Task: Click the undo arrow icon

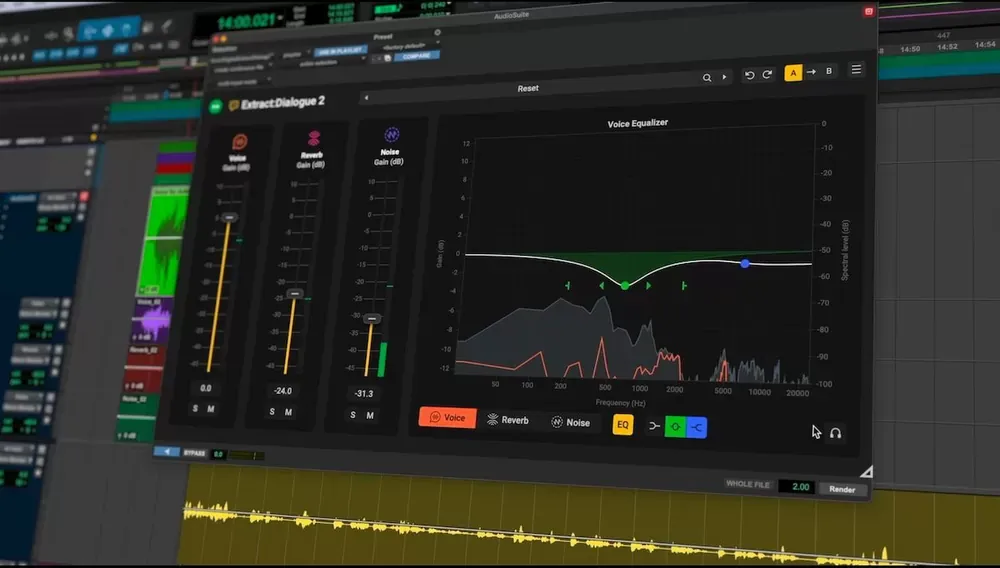Action: click(x=749, y=75)
